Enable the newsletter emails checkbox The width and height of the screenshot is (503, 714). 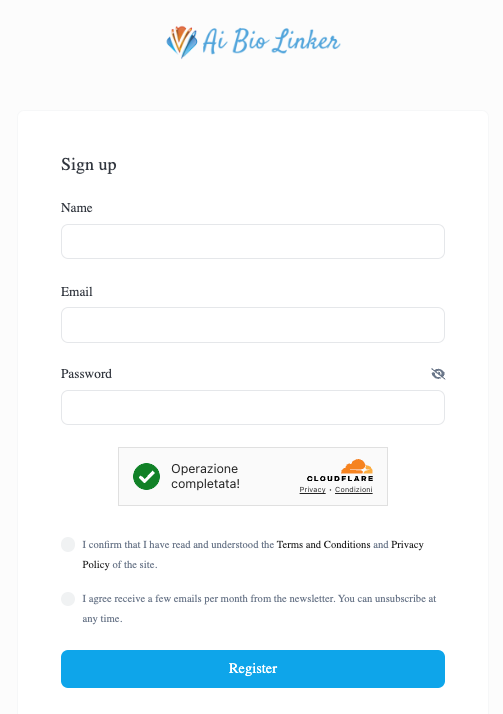click(68, 599)
